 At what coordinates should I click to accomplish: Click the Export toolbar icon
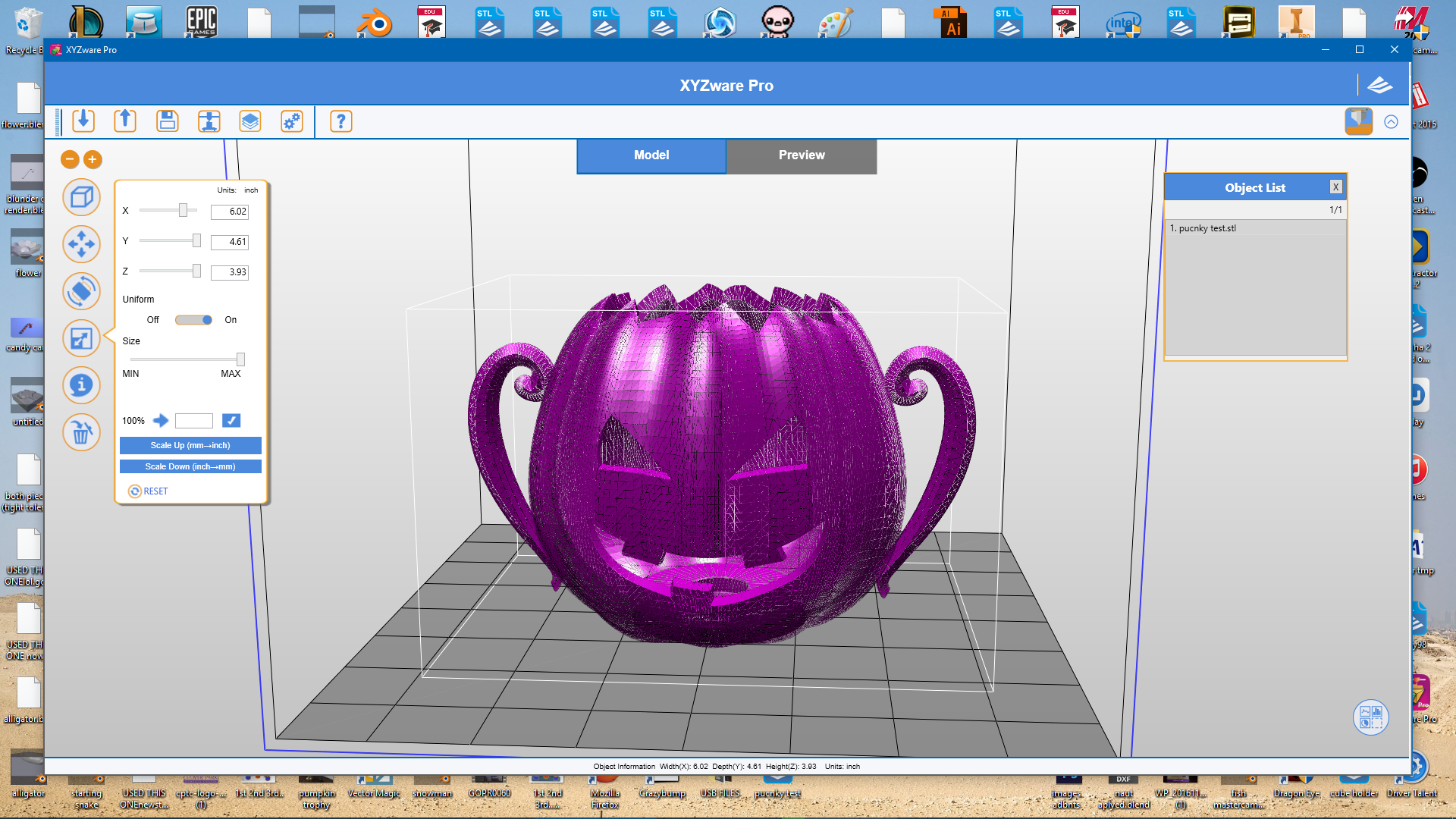click(125, 121)
